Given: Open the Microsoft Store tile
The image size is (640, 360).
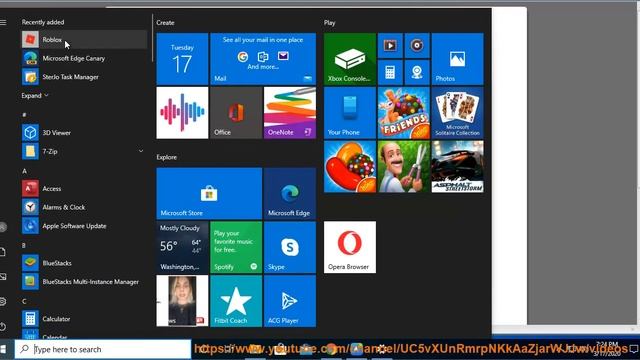Looking at the screenshot, I should coord(209,193).
